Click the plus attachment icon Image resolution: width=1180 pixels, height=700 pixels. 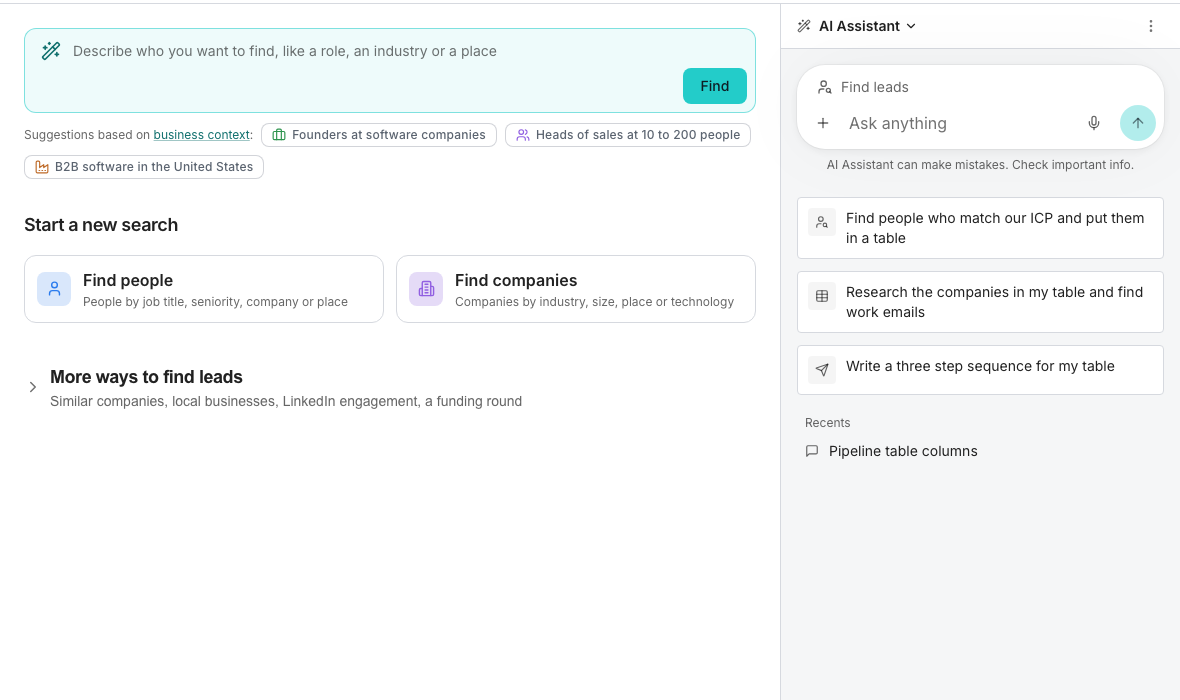pos(823,123)
